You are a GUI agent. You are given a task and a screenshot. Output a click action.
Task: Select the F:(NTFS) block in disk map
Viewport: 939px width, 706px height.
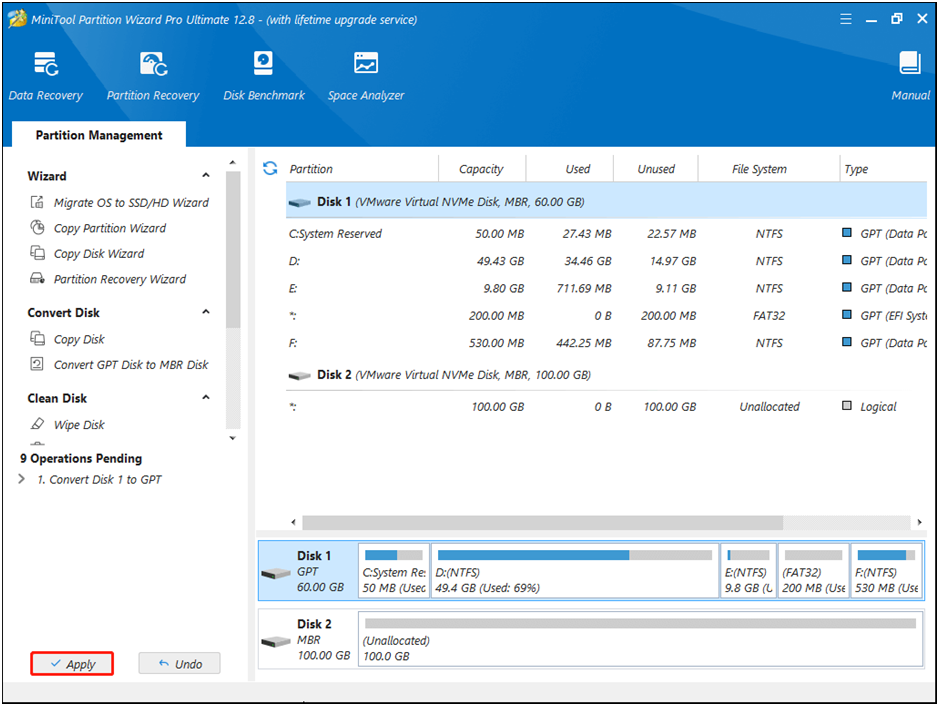point(886,571)
